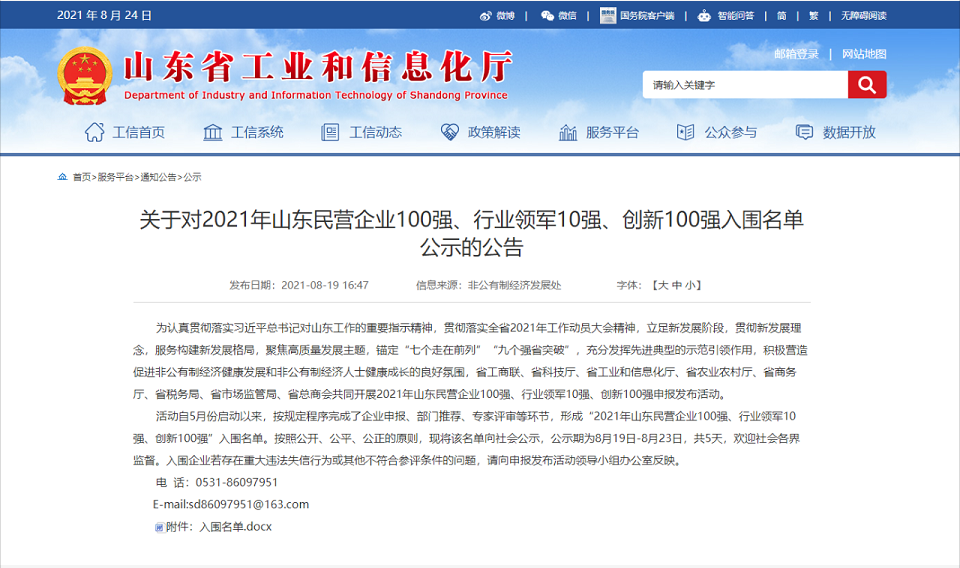This screenshot has height=568, width=960.
Task: Open the 网站地图 link
Action: [864, 54]
